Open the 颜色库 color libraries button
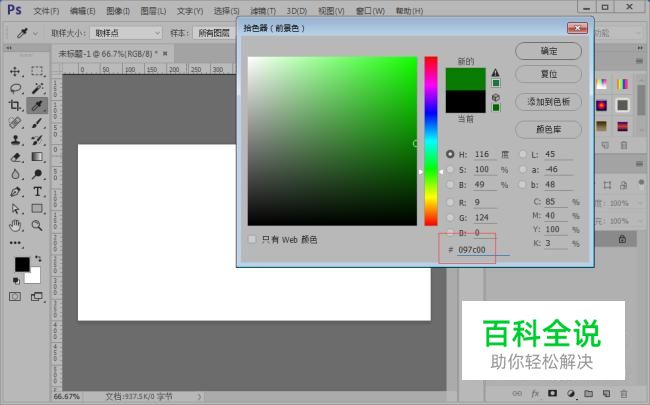The height and width of the screenshot is (405, 650). pyautogui.click(x=548, y=129)
